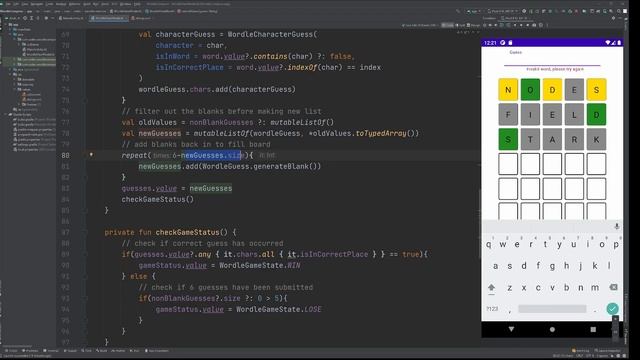Open the Pixel device selector dropdown

tap(503, 11)
